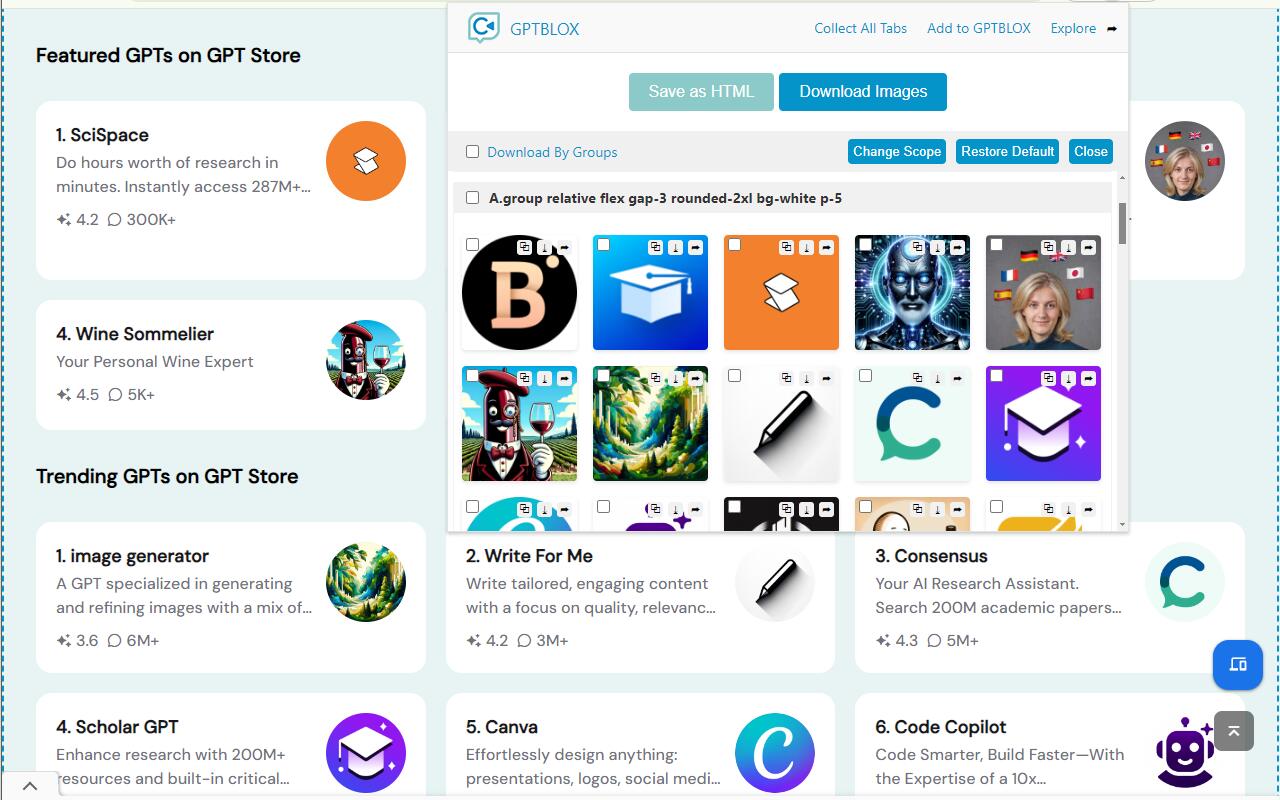Image resolution: width=1280 pixels, height=800 pixels.
Task: Download the woman with flags image
Action: 1068,247
